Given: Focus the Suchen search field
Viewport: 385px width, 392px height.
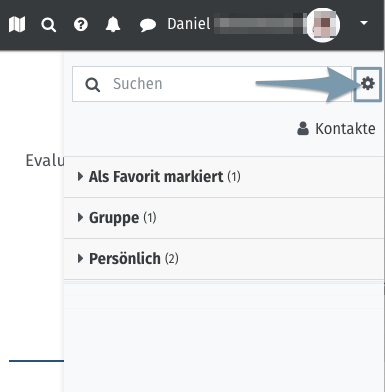Looking at the screenshot, I should [212, 84].
